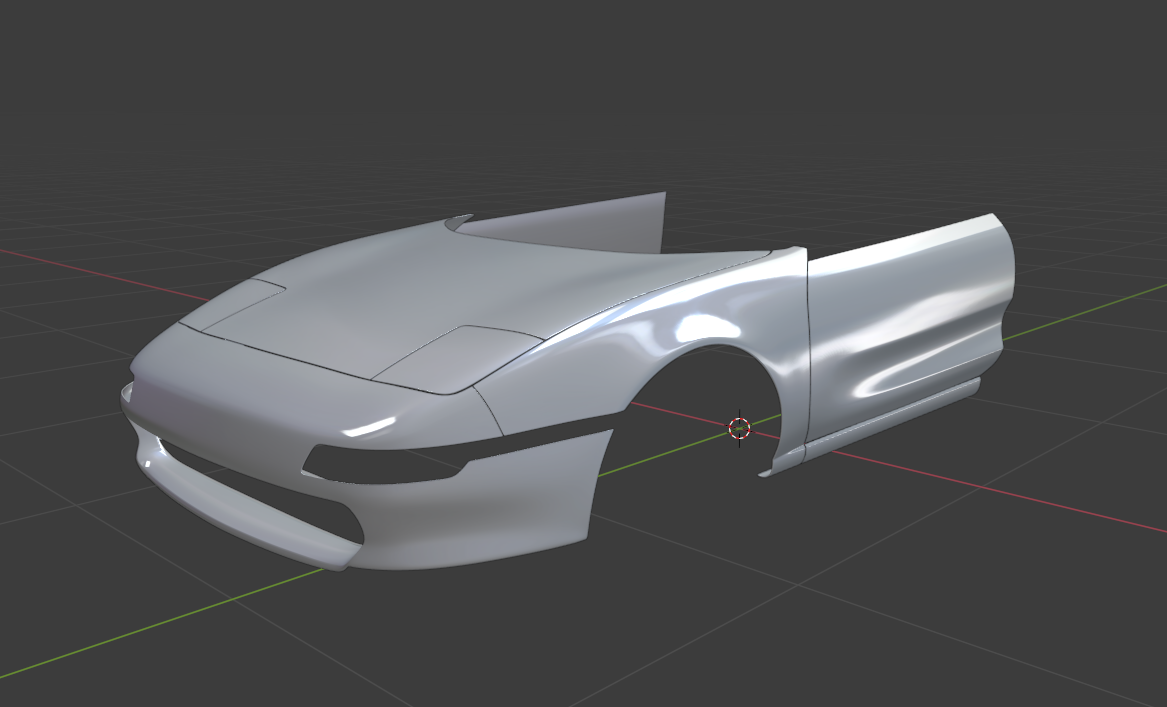Click the 3D cursor crosshair in viewport

tap(739, 428)
